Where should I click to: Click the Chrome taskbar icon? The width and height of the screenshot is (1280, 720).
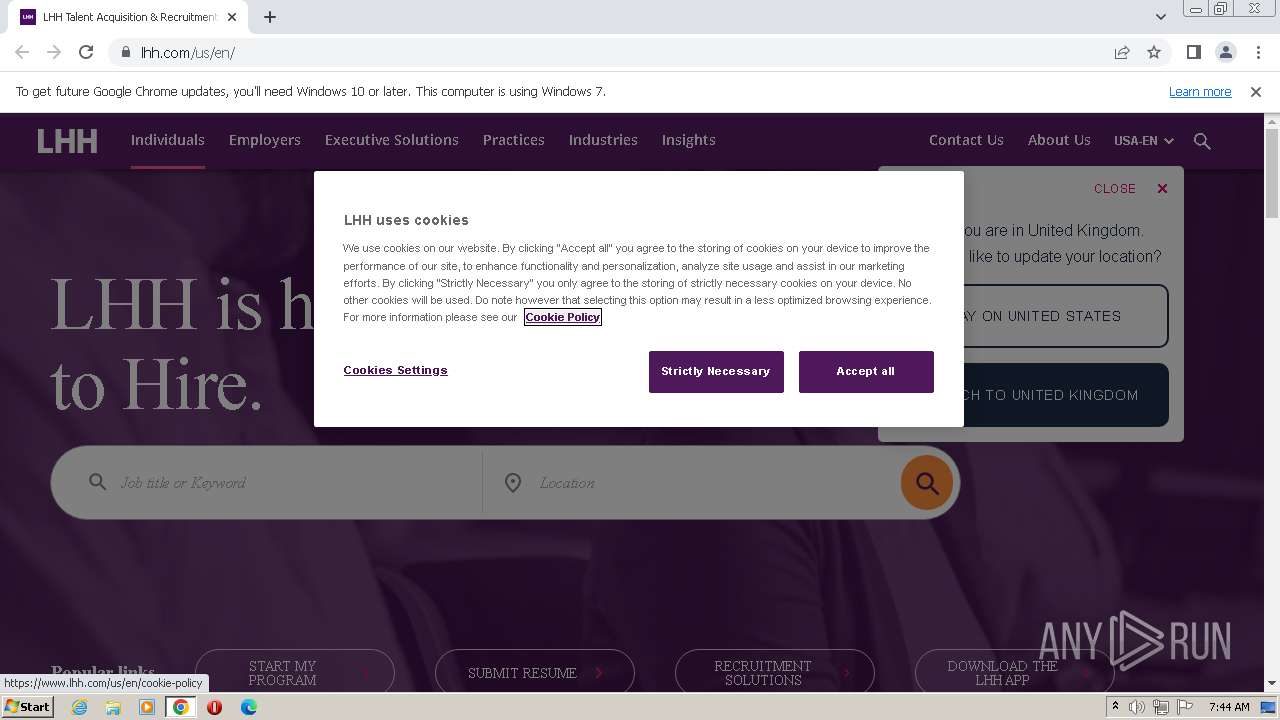point(181,707)
